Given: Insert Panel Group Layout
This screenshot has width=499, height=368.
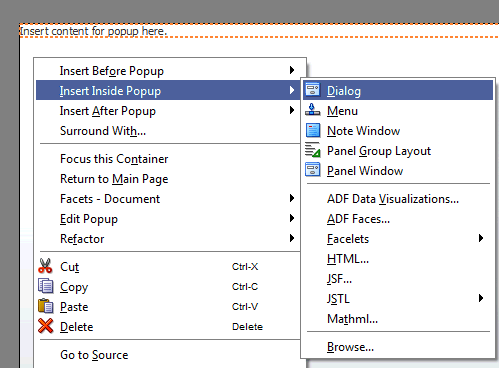Looking at the screenshot, I should click(x=398, y=150).
